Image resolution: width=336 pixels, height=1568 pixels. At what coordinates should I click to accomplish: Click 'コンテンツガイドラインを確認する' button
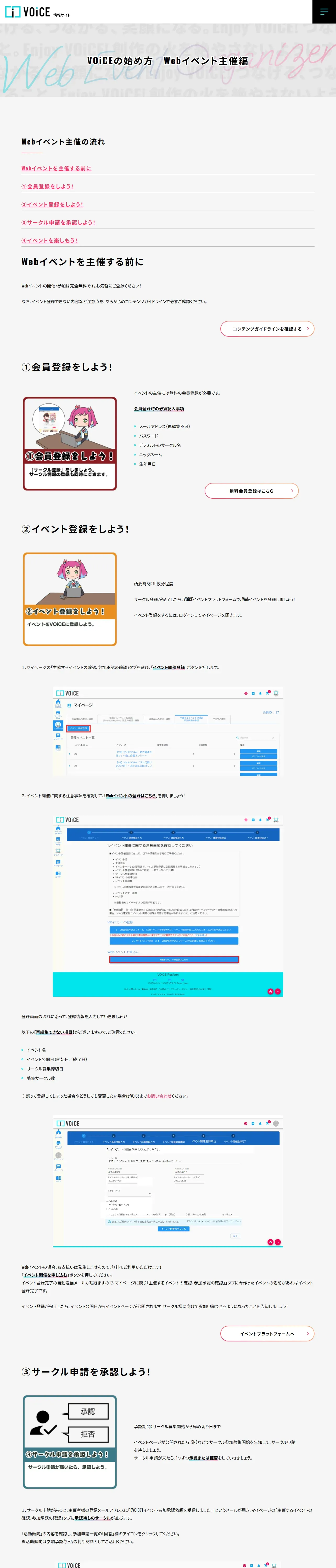click(x=267, y=329)
